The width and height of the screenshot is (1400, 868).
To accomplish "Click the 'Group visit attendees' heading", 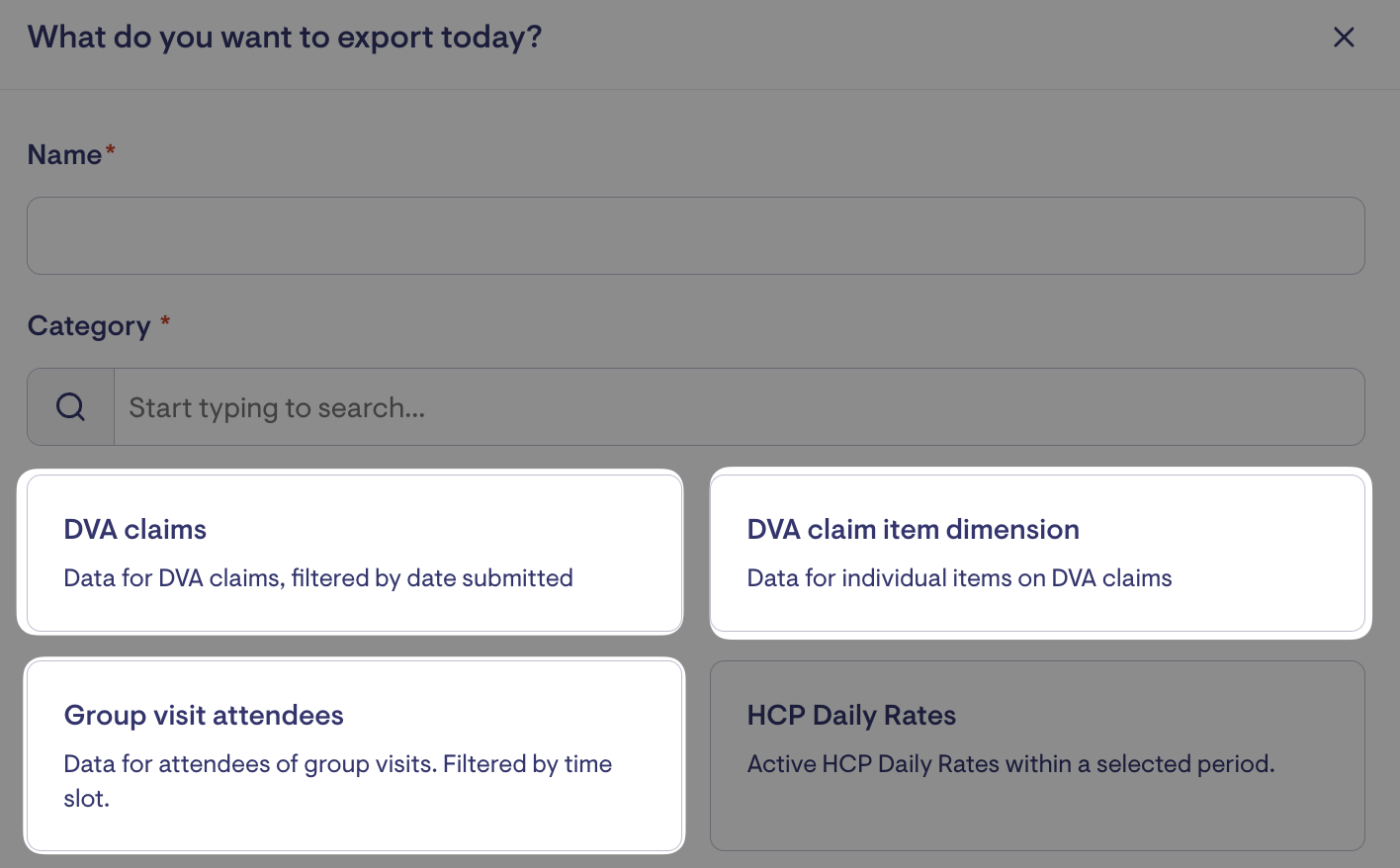I will tap(204, 716).
